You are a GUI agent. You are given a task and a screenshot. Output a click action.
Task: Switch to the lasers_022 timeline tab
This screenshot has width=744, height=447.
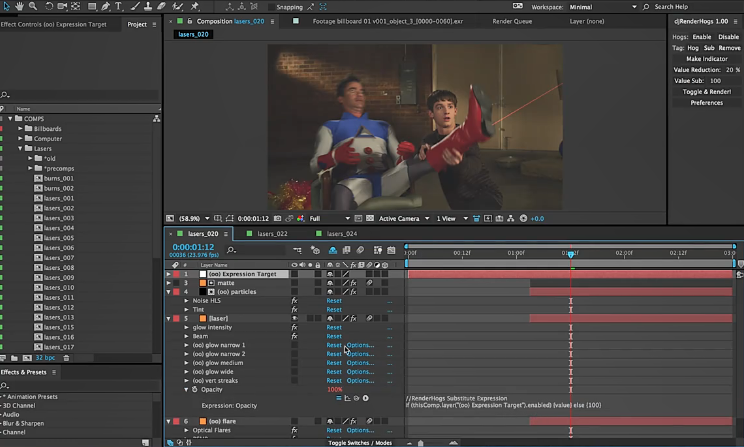[x=272, y=233]
